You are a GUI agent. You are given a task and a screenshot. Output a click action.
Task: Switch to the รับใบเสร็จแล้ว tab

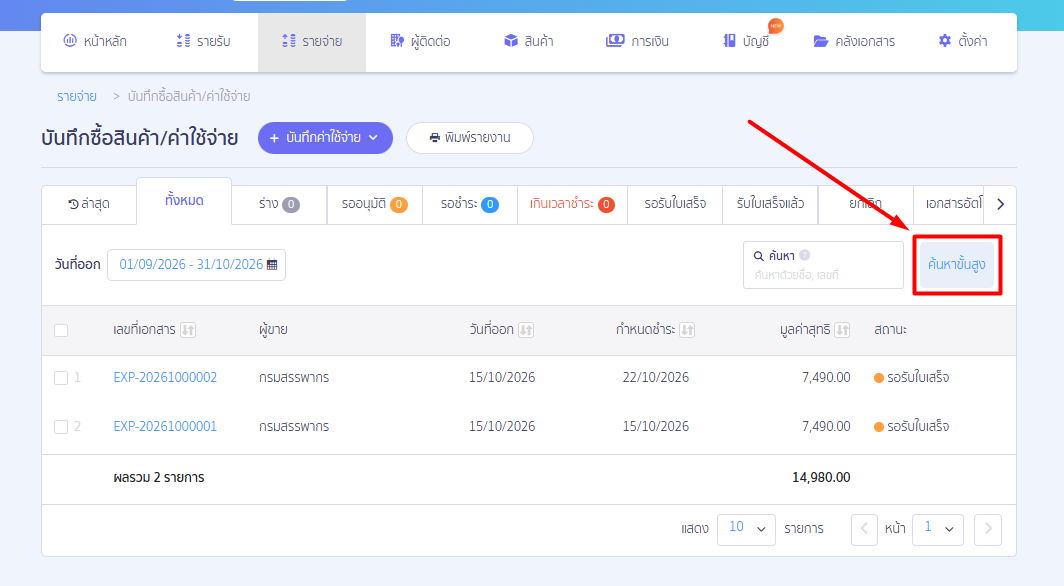770,204
